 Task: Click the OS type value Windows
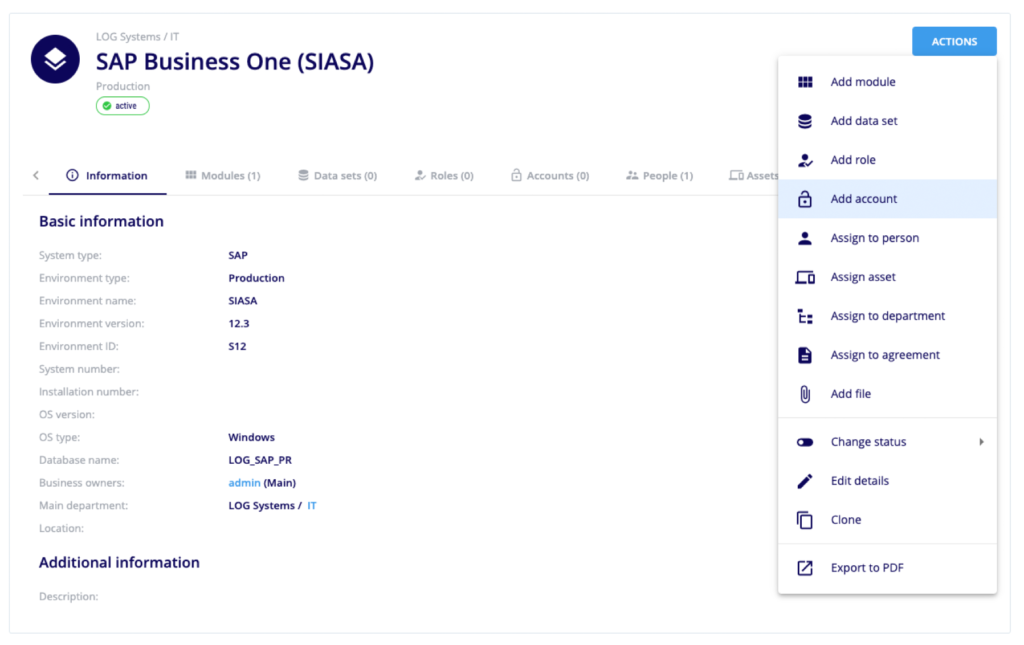[x=251, y=437]
